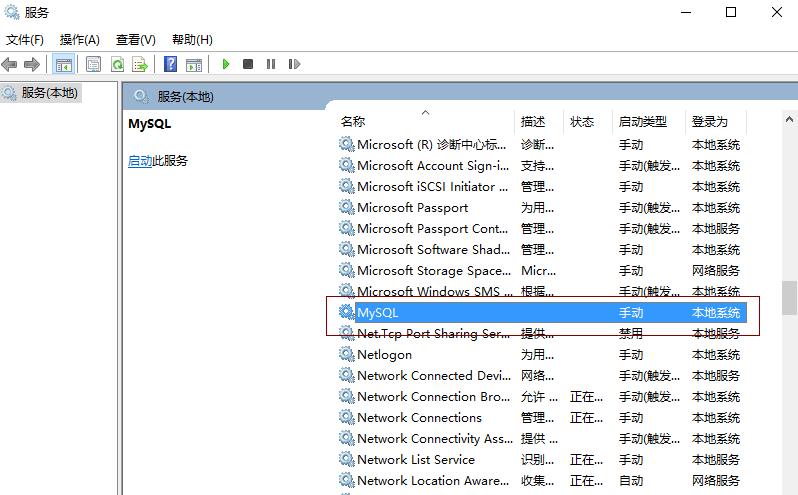Click 自动 startup type of Network Location Aware

pos(631,480)
